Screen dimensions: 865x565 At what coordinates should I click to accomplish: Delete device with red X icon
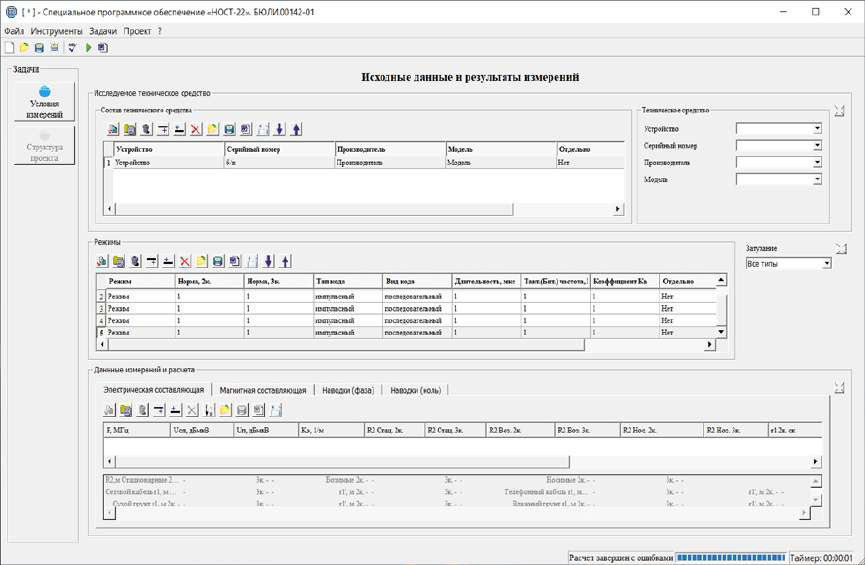point(196,130)
